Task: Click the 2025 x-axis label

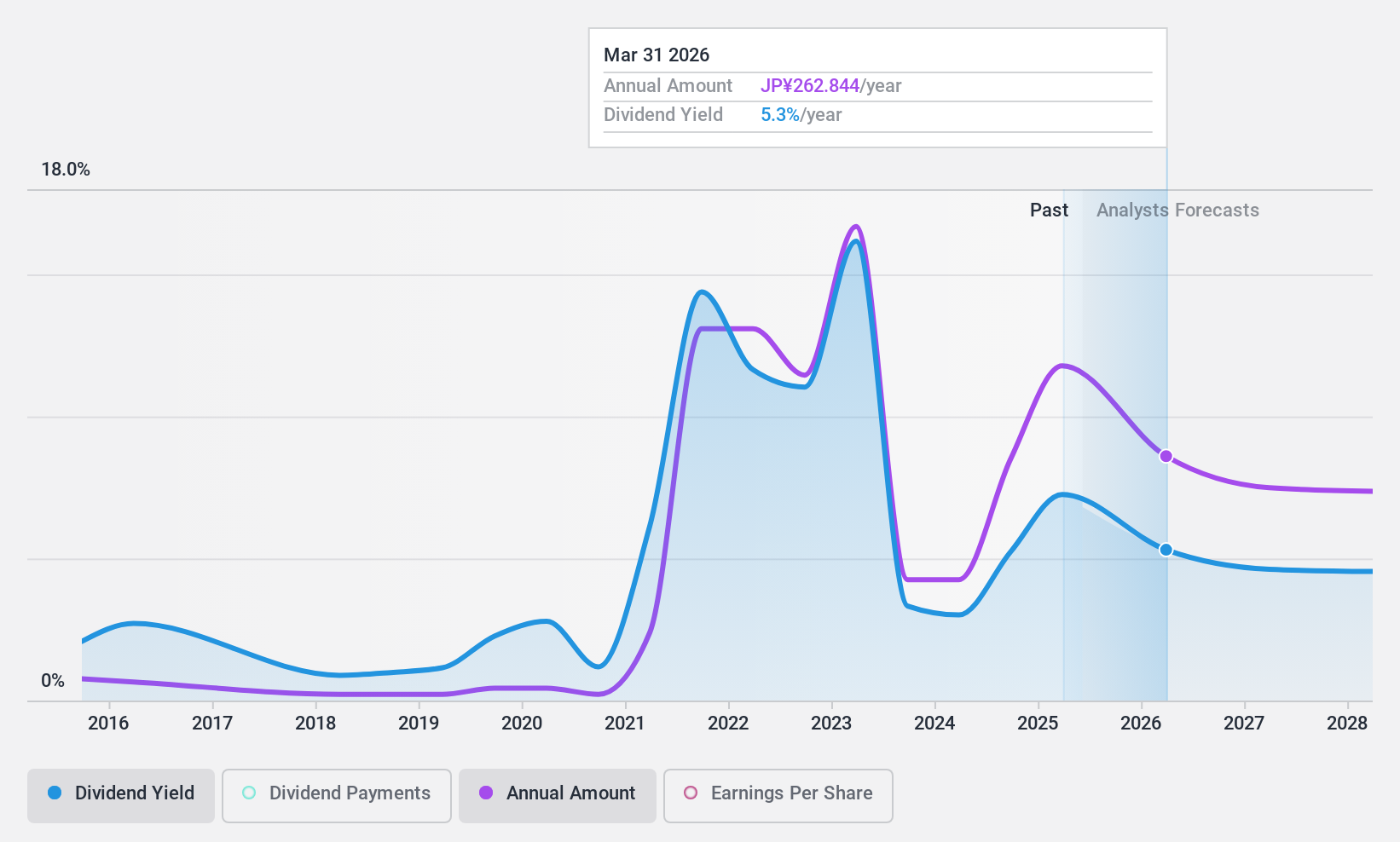Action: [x=1038, y=724]
